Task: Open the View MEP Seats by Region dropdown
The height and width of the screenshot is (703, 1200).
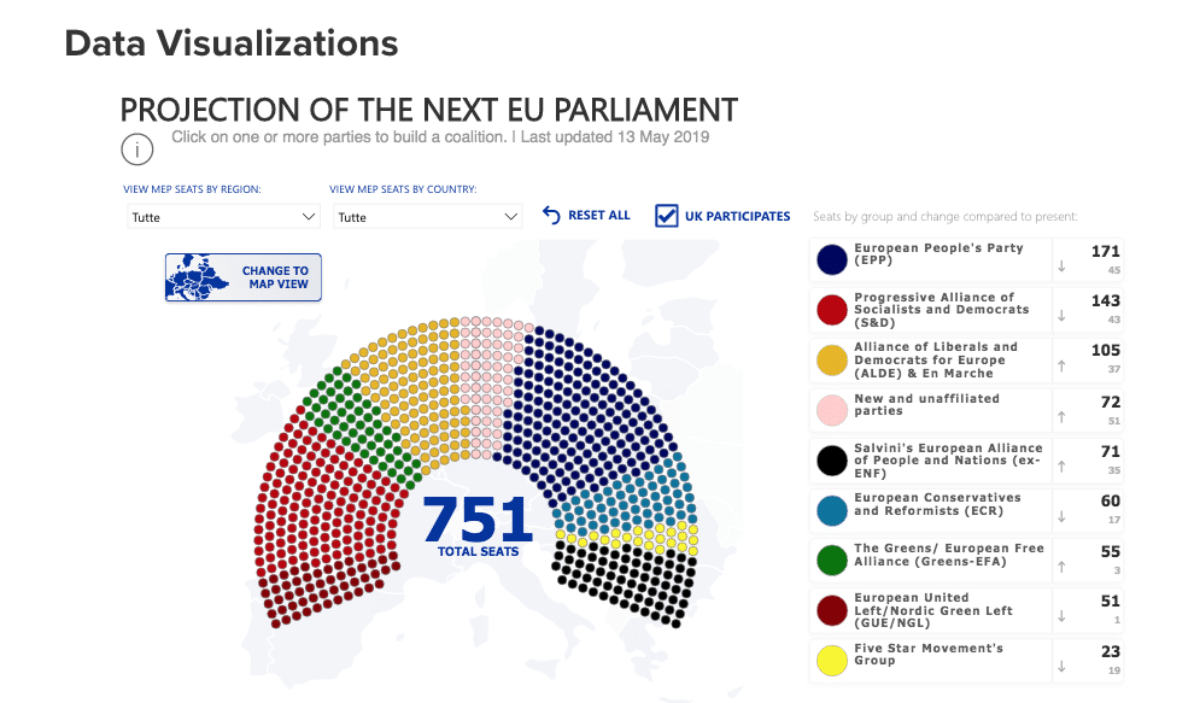Action: (223, 217)
